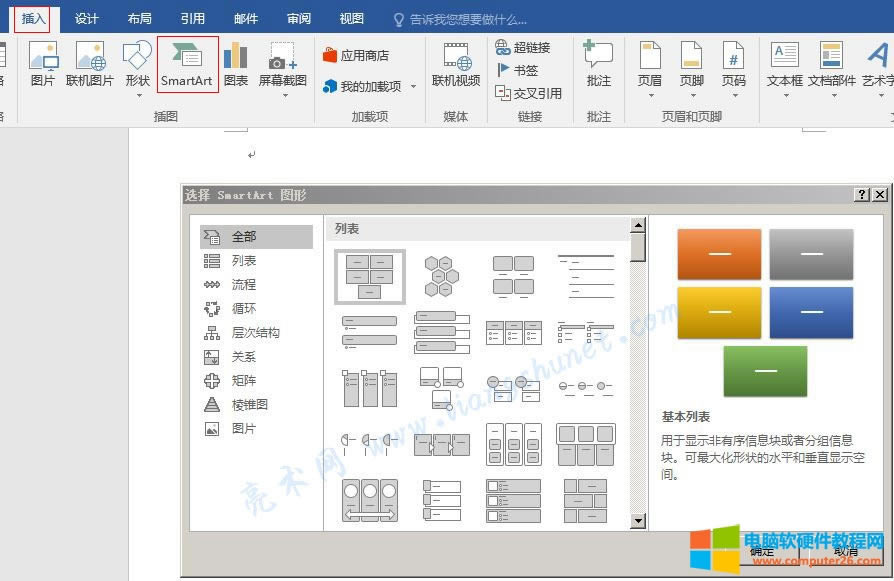Click the 联机图片 online pictures icon
Screen dimensions: 894x581
[90, 65]
